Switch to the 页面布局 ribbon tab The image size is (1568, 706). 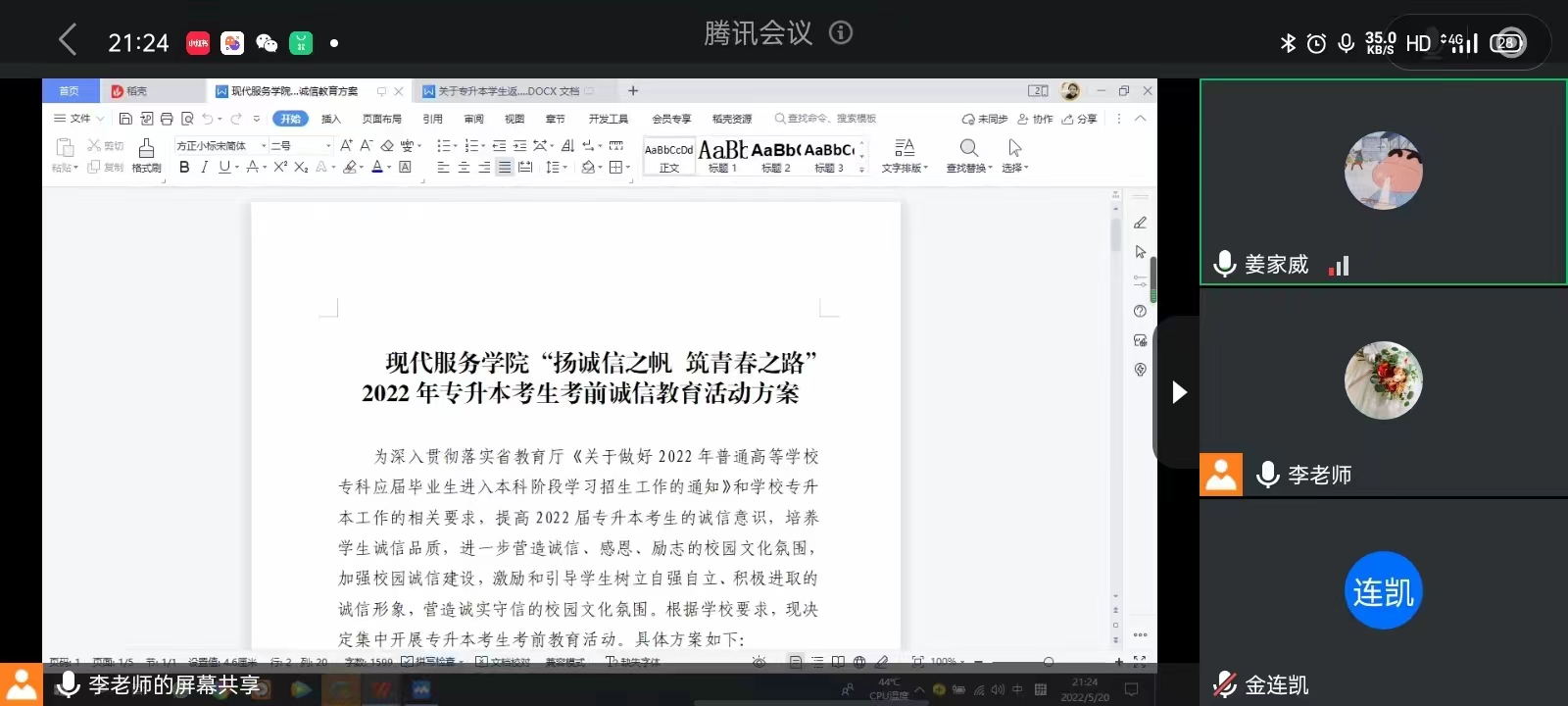click(381, 119)
